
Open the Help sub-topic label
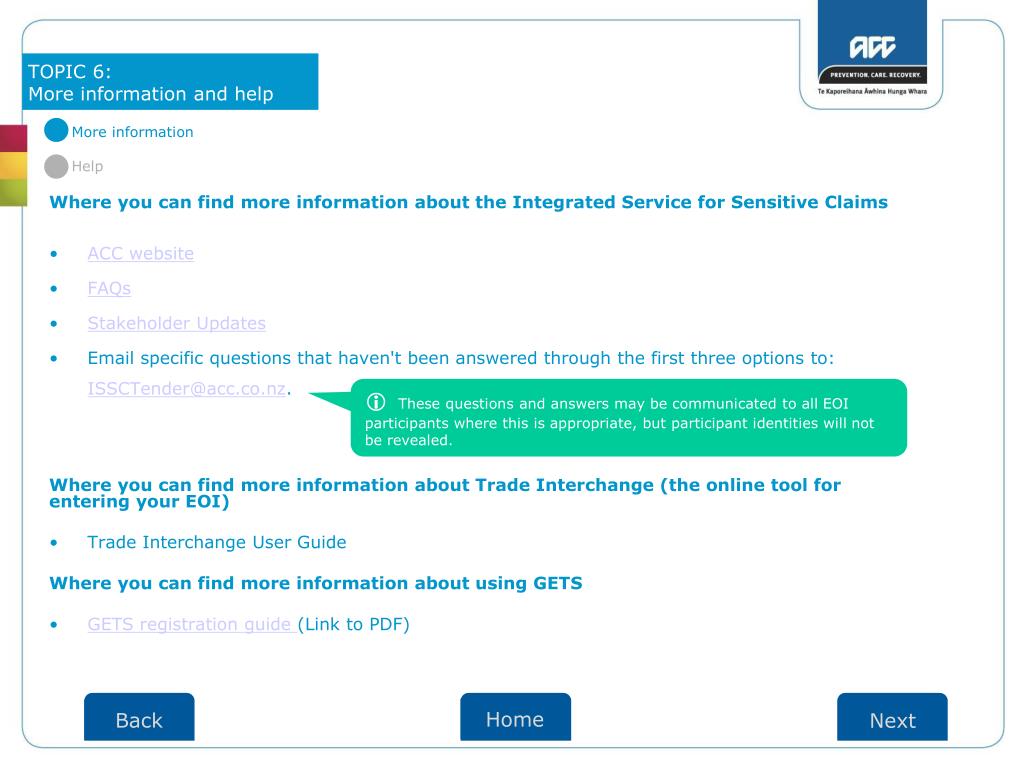click(x=88, y=167)
